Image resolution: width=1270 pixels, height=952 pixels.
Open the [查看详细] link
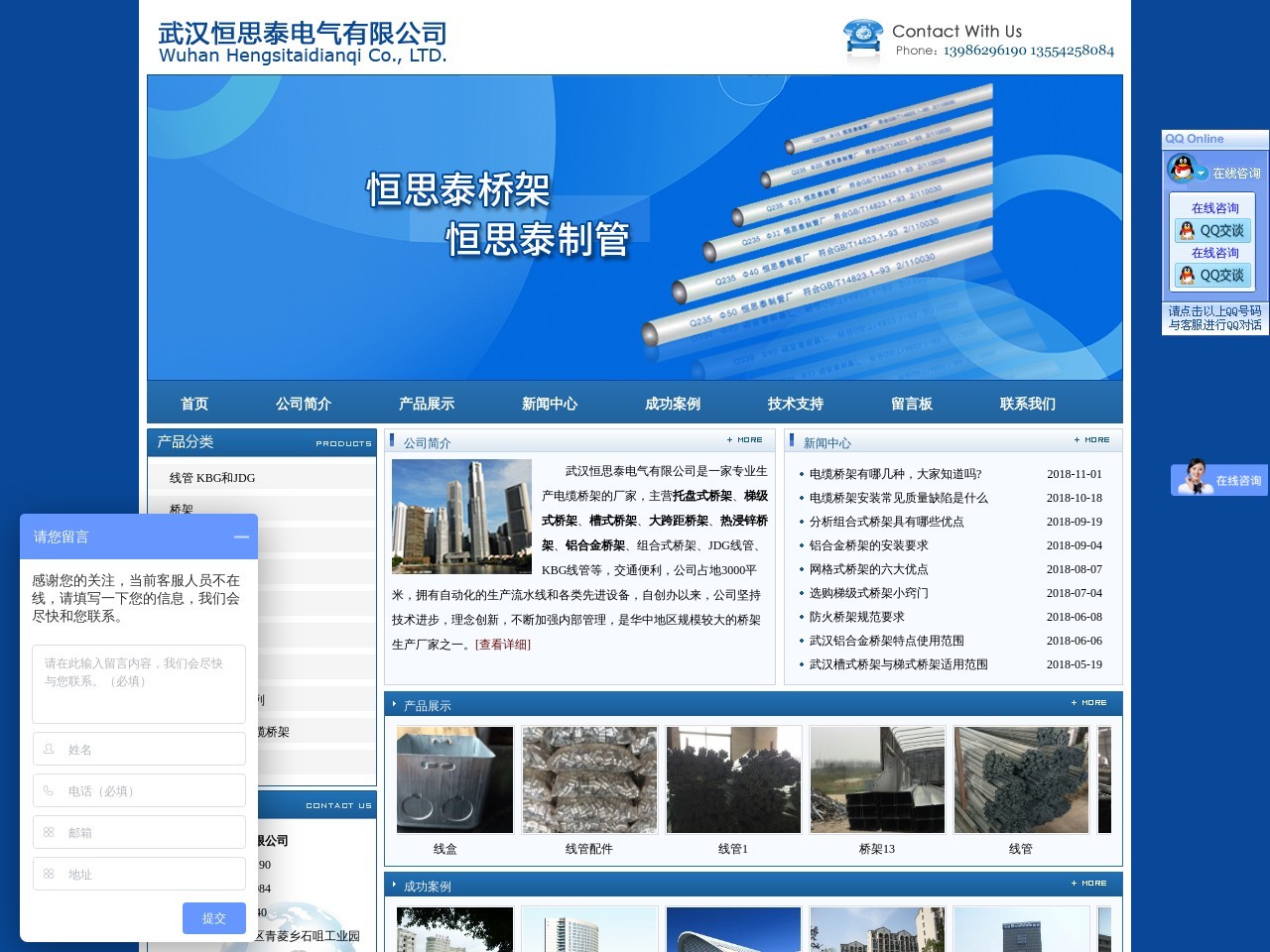503,645
